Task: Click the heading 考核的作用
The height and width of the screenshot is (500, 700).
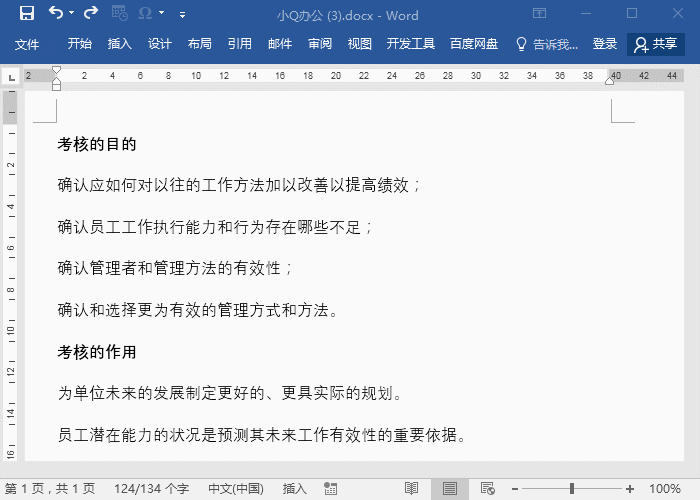Action: click(x=97, y=352)
